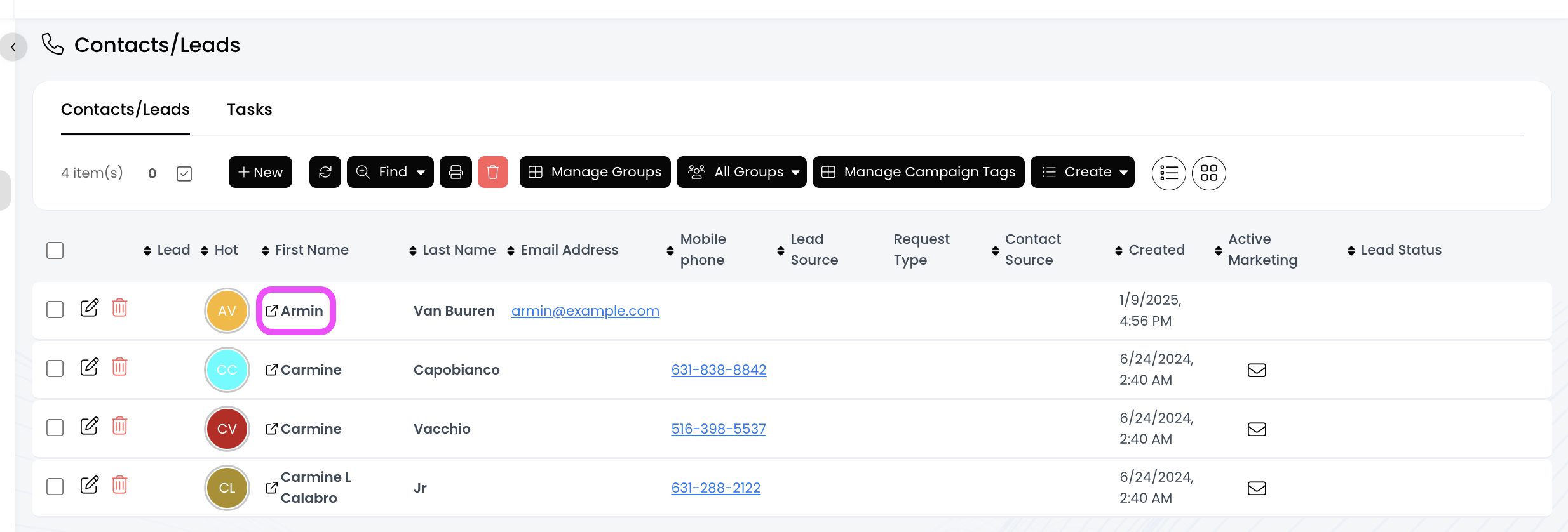The image size is (1568, 532).
Task: Check the Carmine L Calabro row checkbox
Action: (x=55, y=487)
